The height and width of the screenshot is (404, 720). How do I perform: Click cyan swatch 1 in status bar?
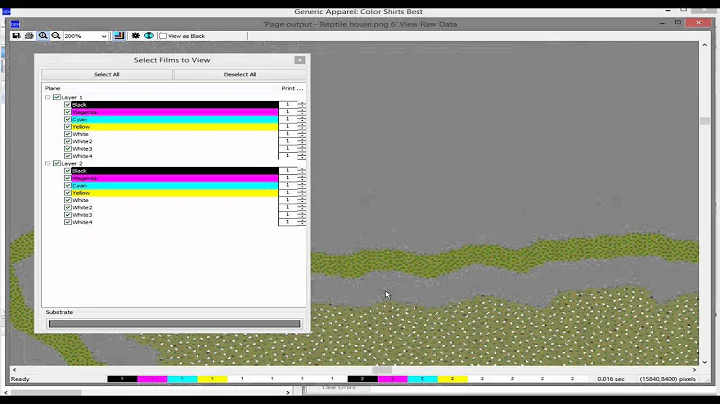182,379
